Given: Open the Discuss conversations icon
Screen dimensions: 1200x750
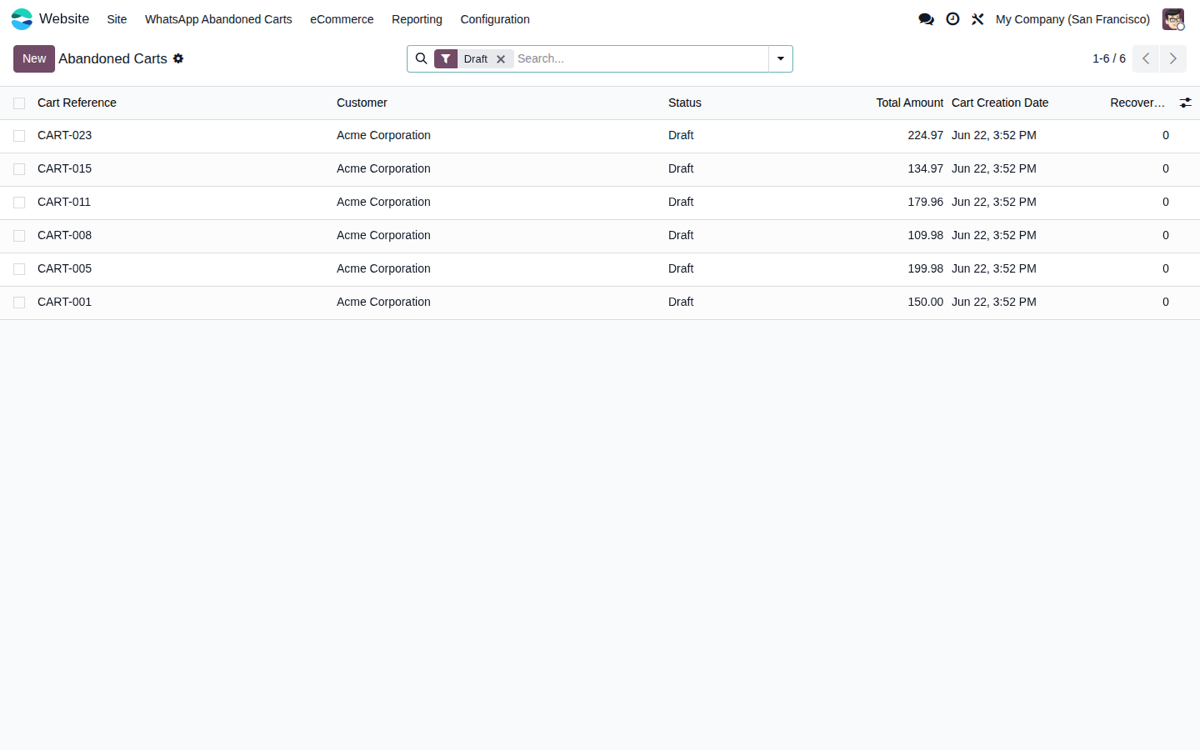Looking at the screenshot, I should (926, 19).
